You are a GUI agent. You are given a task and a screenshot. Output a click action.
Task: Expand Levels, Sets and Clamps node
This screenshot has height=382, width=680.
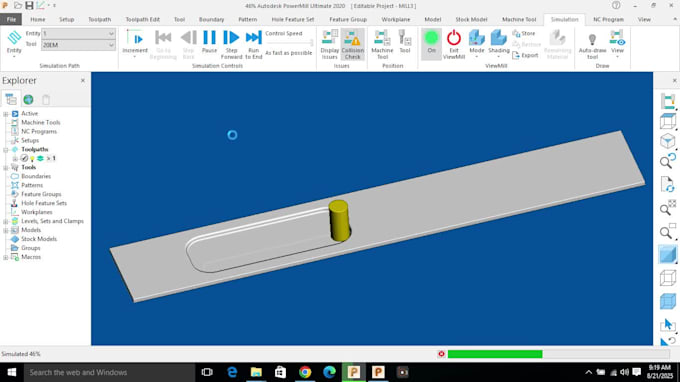click(6, 221)
